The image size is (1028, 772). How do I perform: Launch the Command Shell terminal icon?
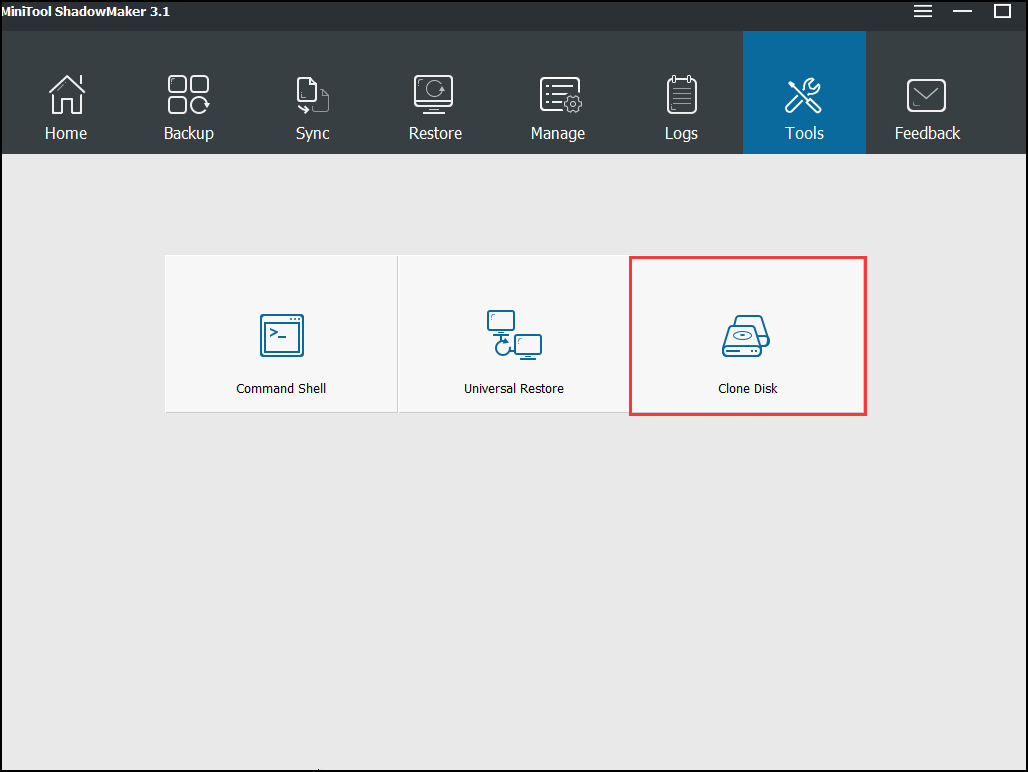click(281, 336)
